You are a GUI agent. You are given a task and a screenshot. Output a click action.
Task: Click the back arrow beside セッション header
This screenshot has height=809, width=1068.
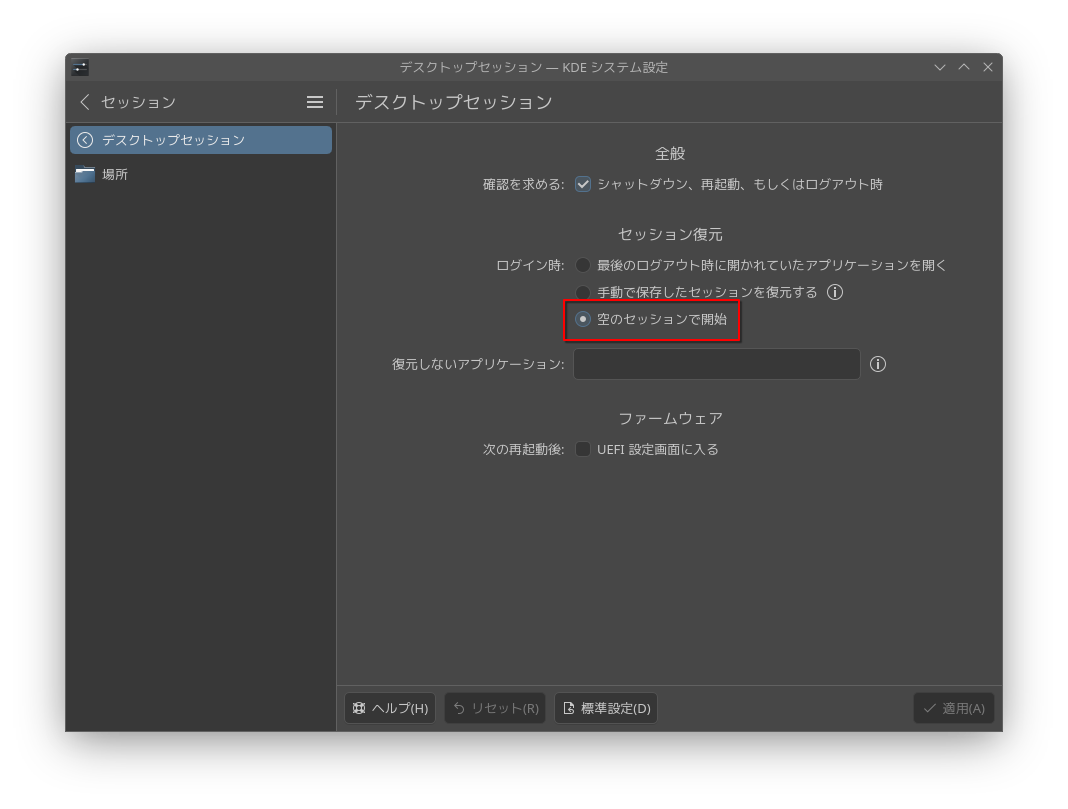pyautogui.click(x=85, y=102)
